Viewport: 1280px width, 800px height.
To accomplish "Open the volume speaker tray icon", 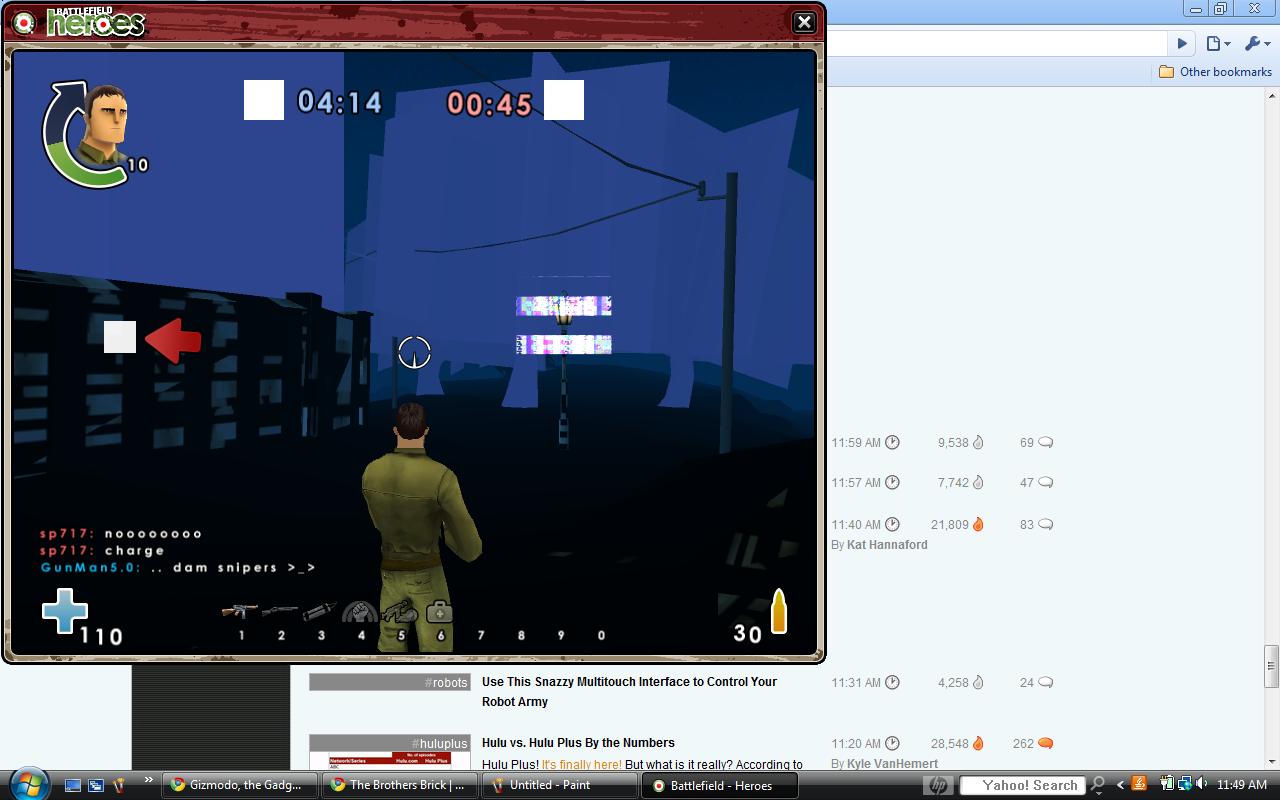I will click(x=1202, y=785).
